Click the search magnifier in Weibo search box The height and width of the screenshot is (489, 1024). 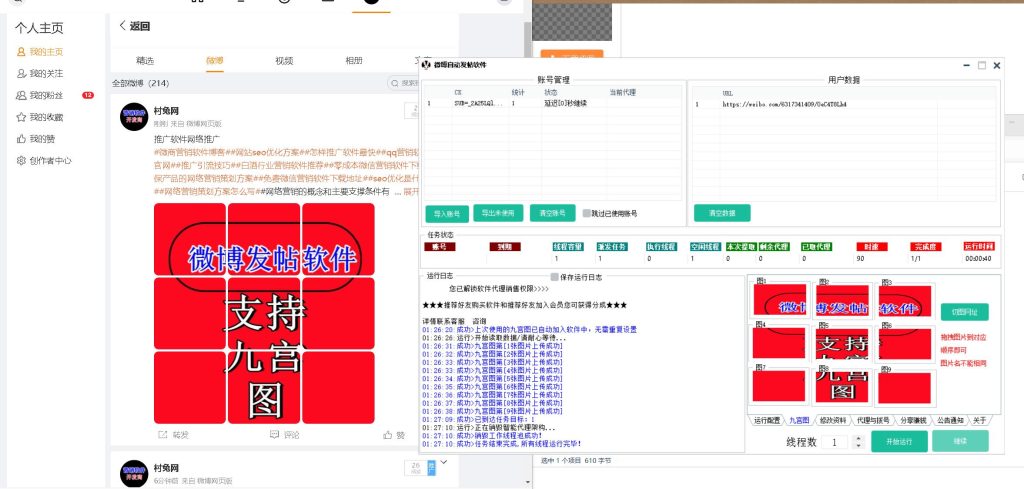click(x=394, y=83)
